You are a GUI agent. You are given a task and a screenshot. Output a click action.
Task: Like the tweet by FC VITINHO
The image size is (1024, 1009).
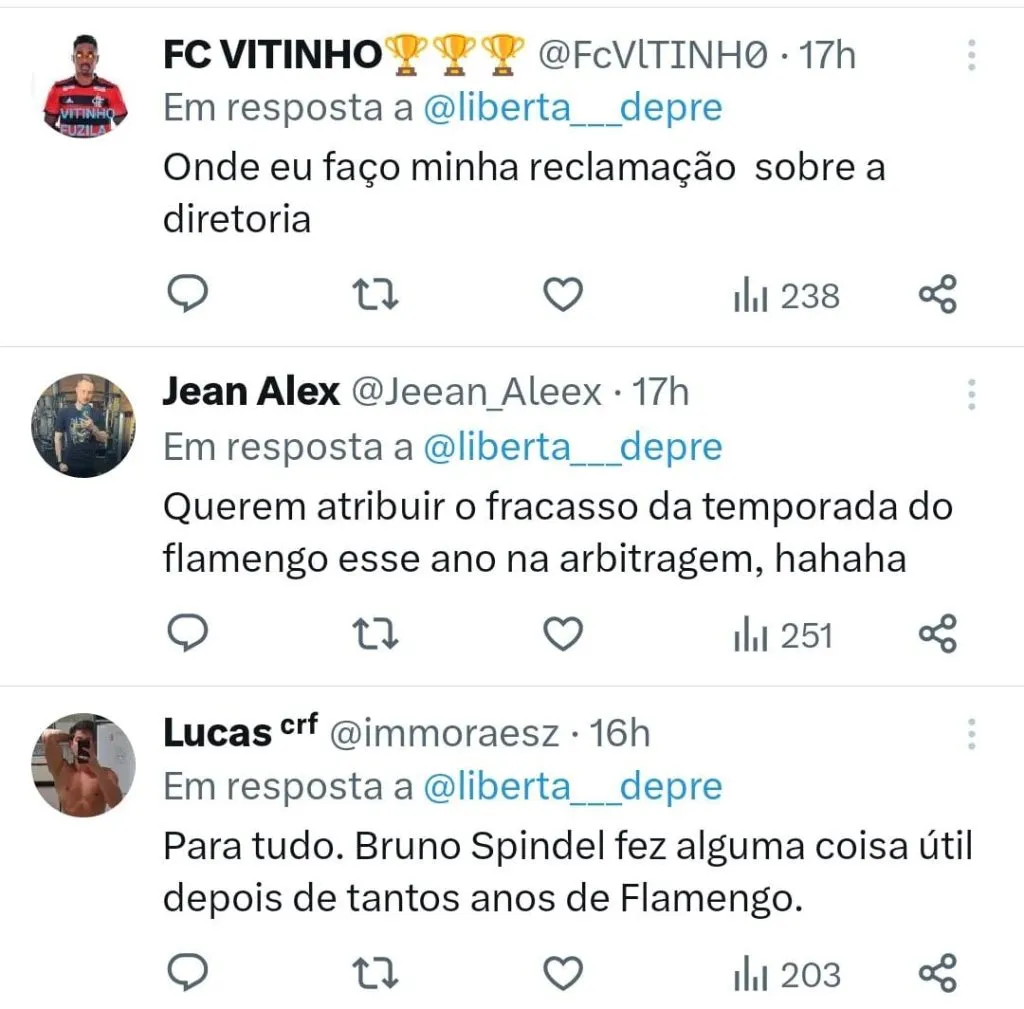point(562,295)
